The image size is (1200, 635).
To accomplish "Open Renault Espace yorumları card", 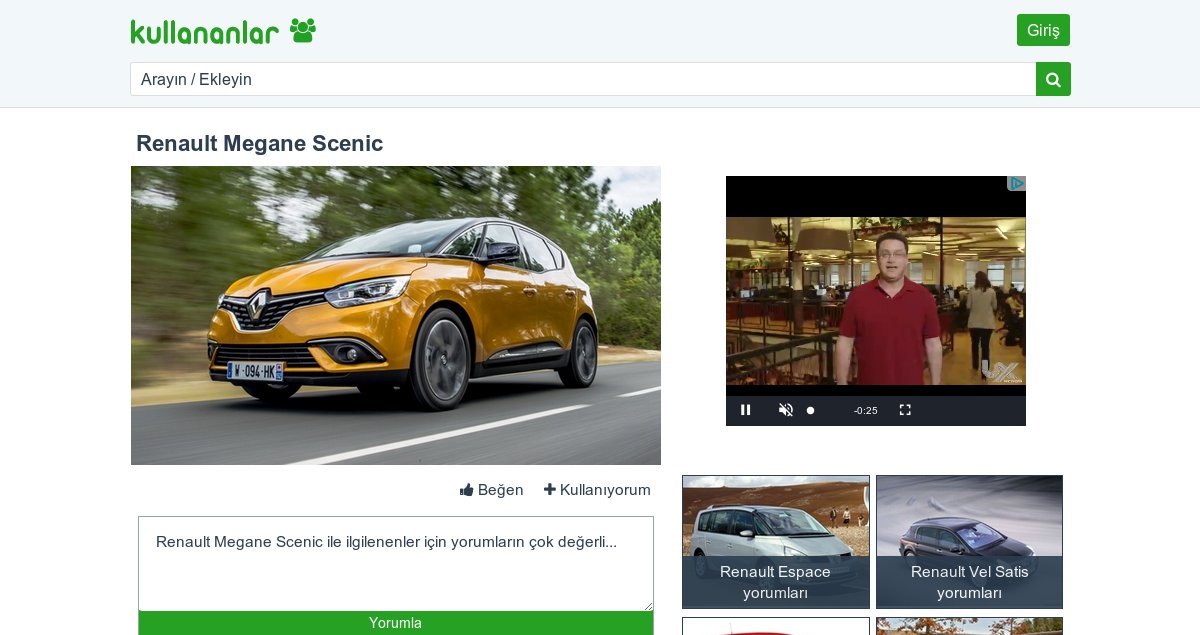I will tap(776, 542).
